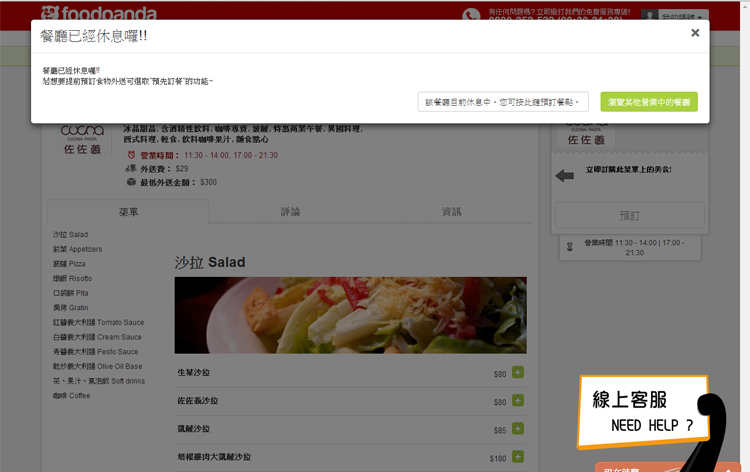Click left arrow icon in cart panel
The image size is (750, 472).
pos(564,176)
